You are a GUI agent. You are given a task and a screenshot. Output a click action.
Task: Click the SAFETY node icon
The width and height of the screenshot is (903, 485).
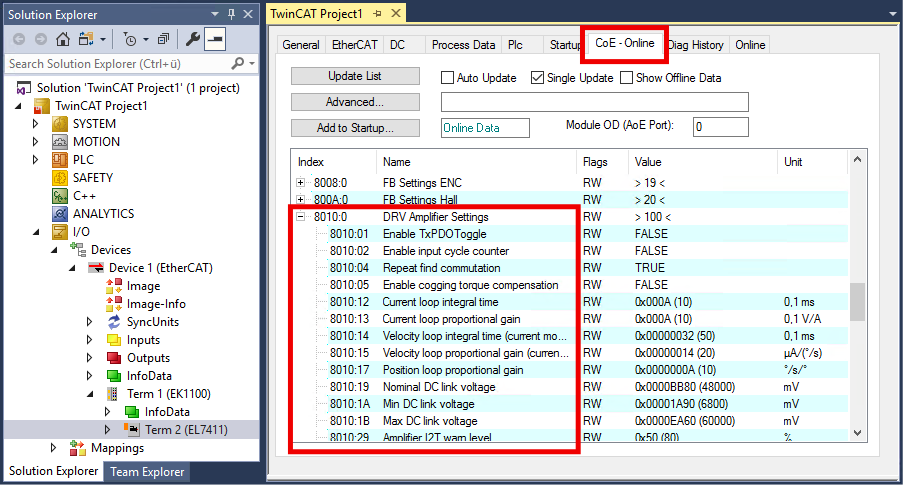tap(60, 177)
